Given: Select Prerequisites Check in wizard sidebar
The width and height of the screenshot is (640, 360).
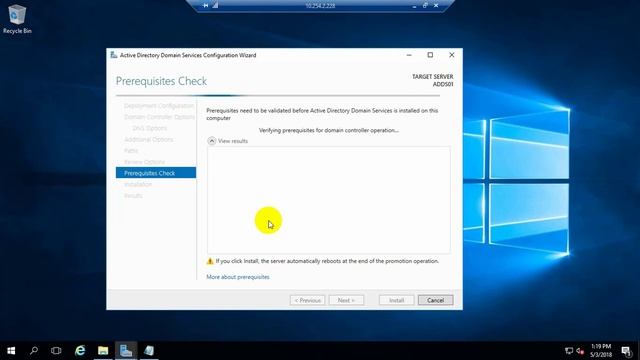Looking at the screenshot, I should pos(156,173).
